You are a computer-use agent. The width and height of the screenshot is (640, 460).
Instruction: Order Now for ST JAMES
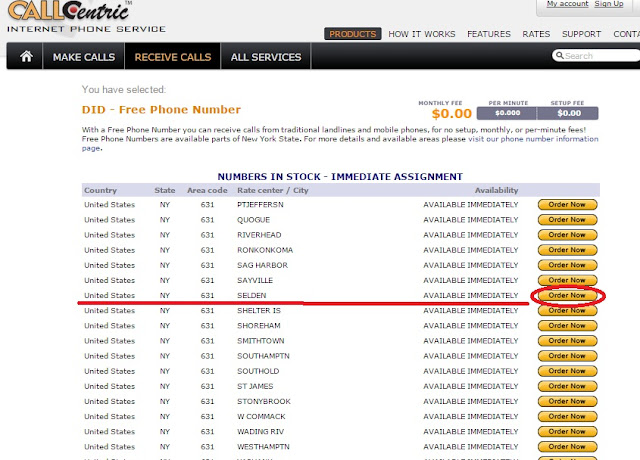[567, 386]
